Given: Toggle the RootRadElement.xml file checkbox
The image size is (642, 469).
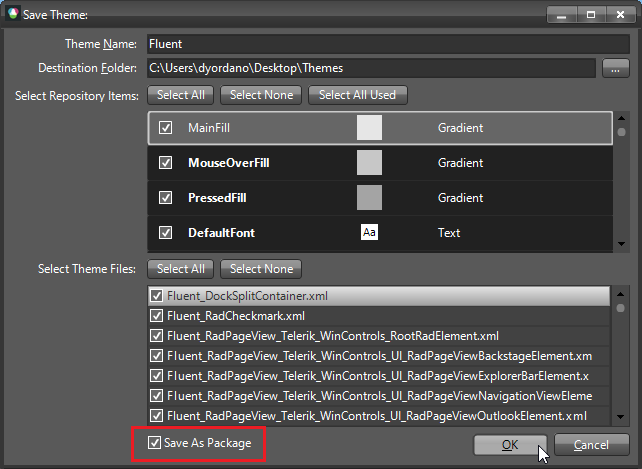Looking at the screenshot, I should (x=156, y=336).
